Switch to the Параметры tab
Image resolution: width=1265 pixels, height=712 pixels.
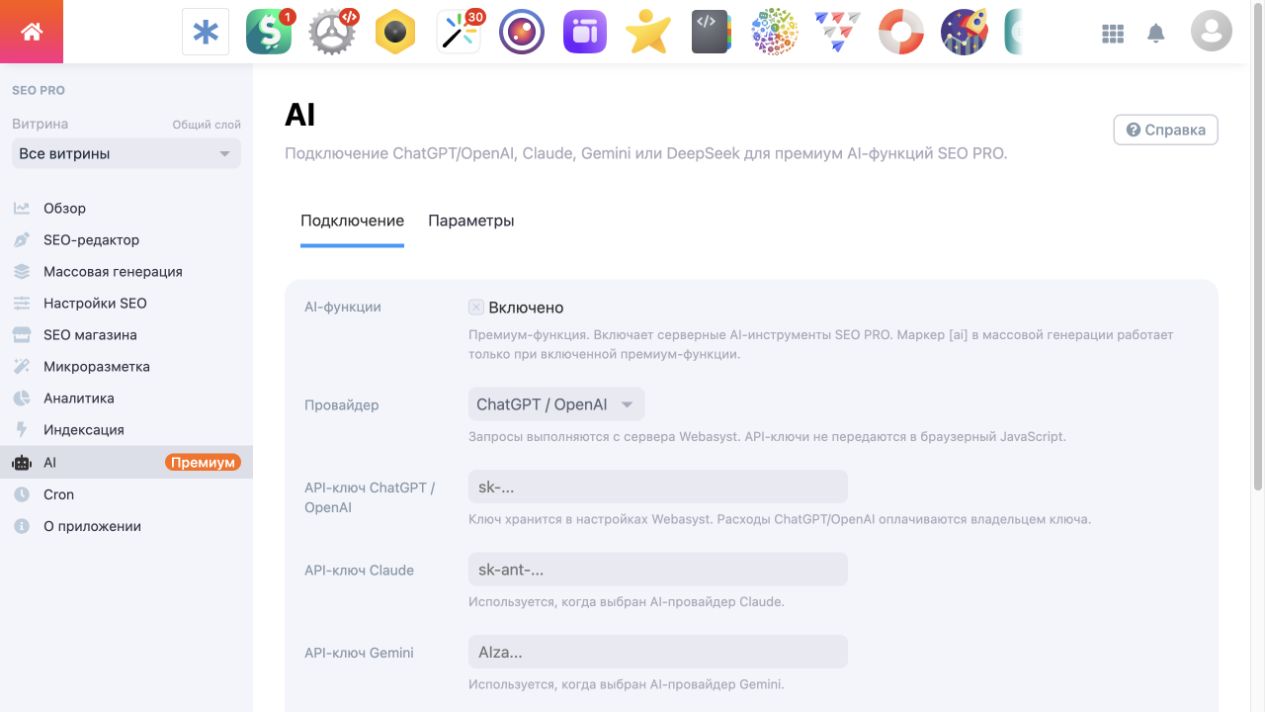[x=471, y=220]
